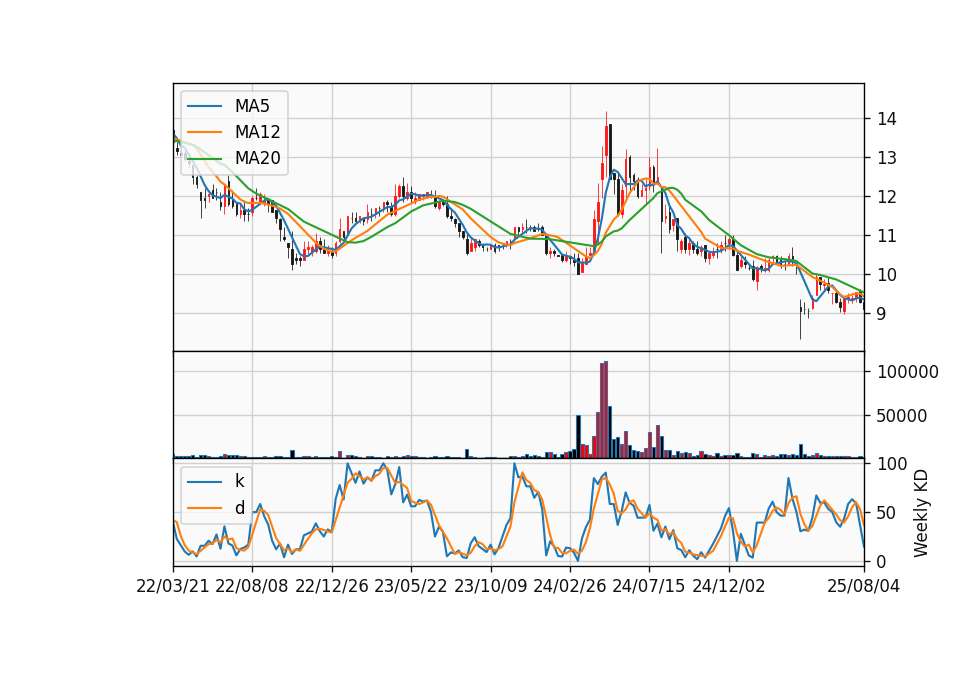The width and height of the screenshot is (960, 690).
Task: Click the volume axis value 50000
Action: (902, 416)
